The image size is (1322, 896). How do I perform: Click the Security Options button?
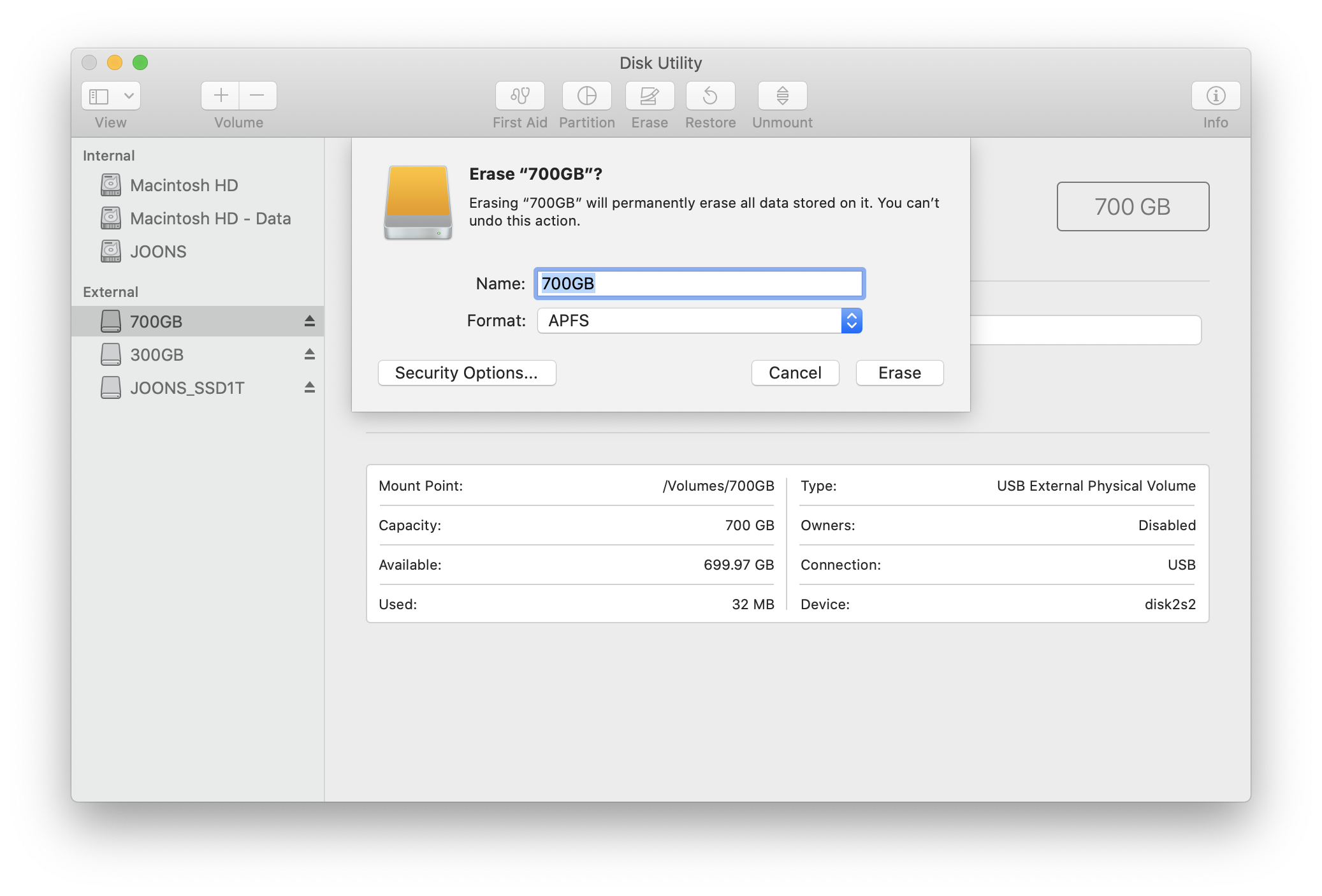(x=467, y=373)
